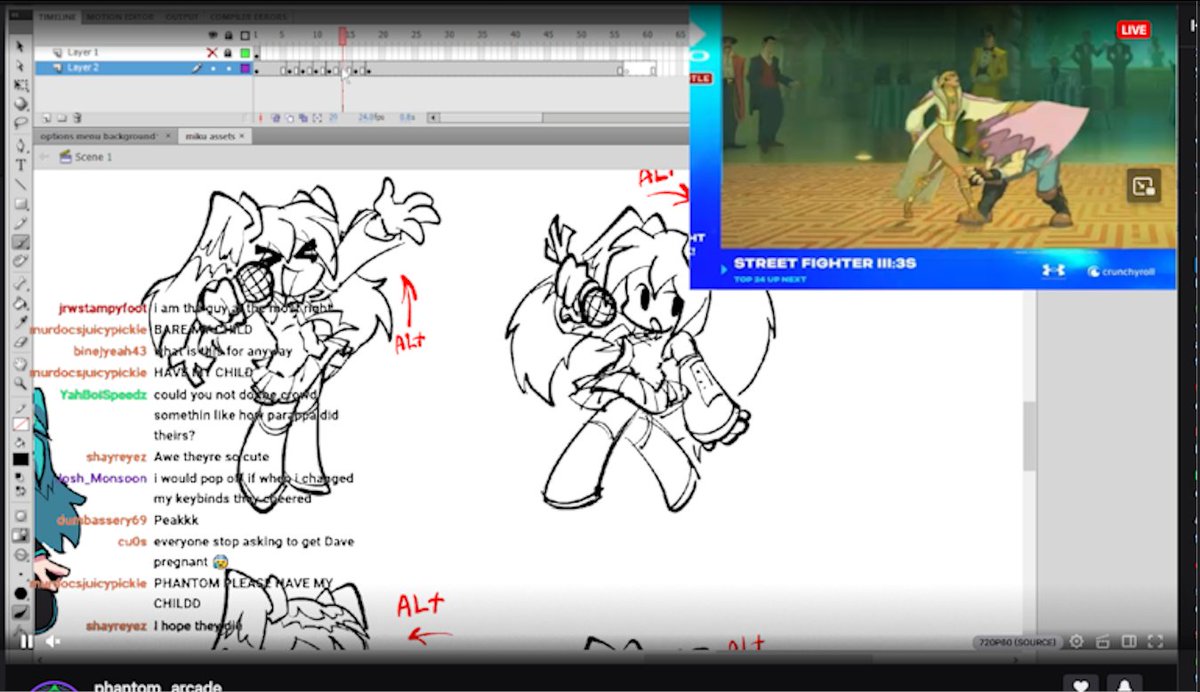Viewport: 1200px width, 692px height.
Task: Select the Selection arrow tool
Action: coord(20,47)
